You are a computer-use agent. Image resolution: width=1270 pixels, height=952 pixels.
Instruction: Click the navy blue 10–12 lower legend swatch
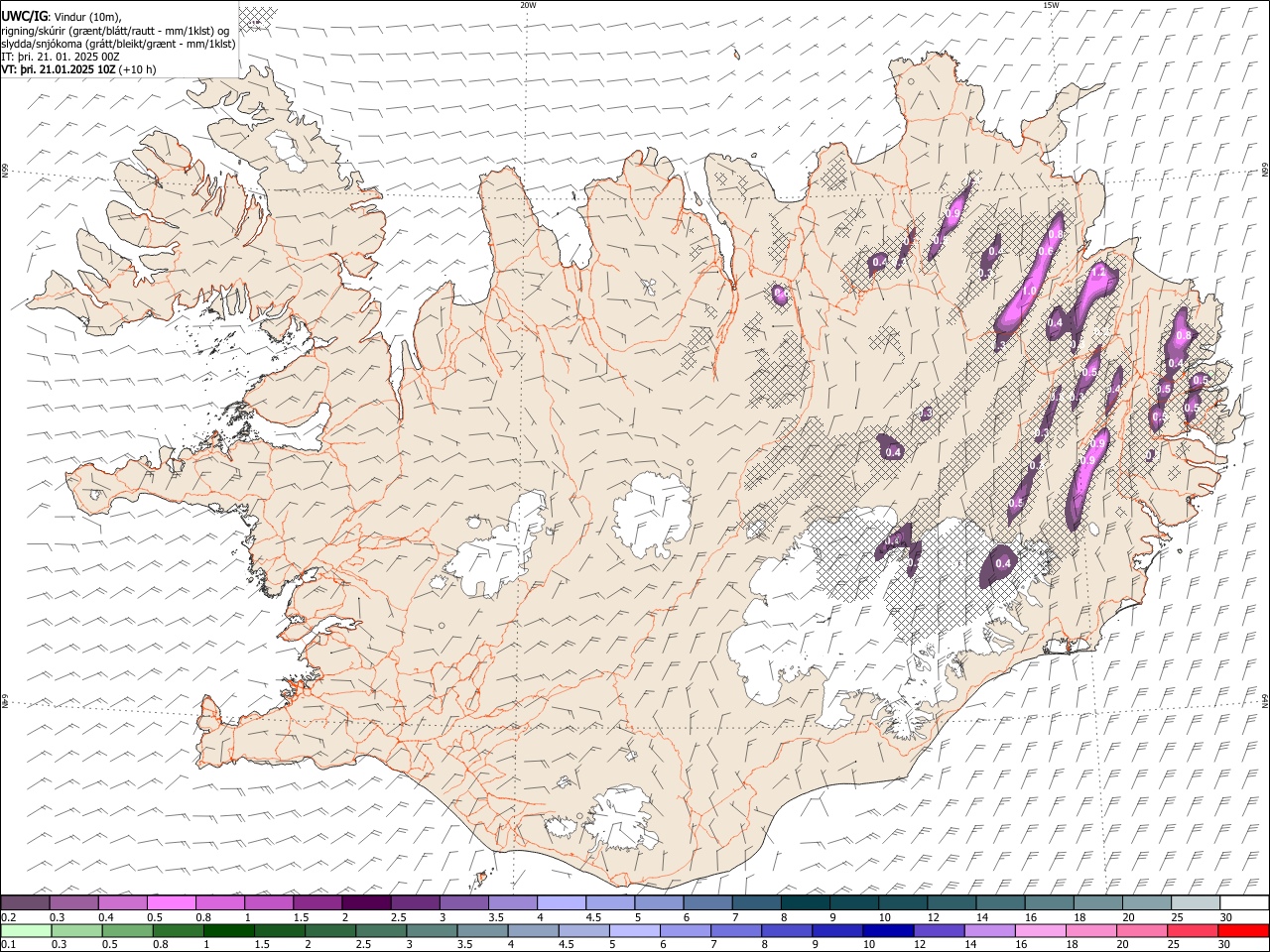point(888,931)
